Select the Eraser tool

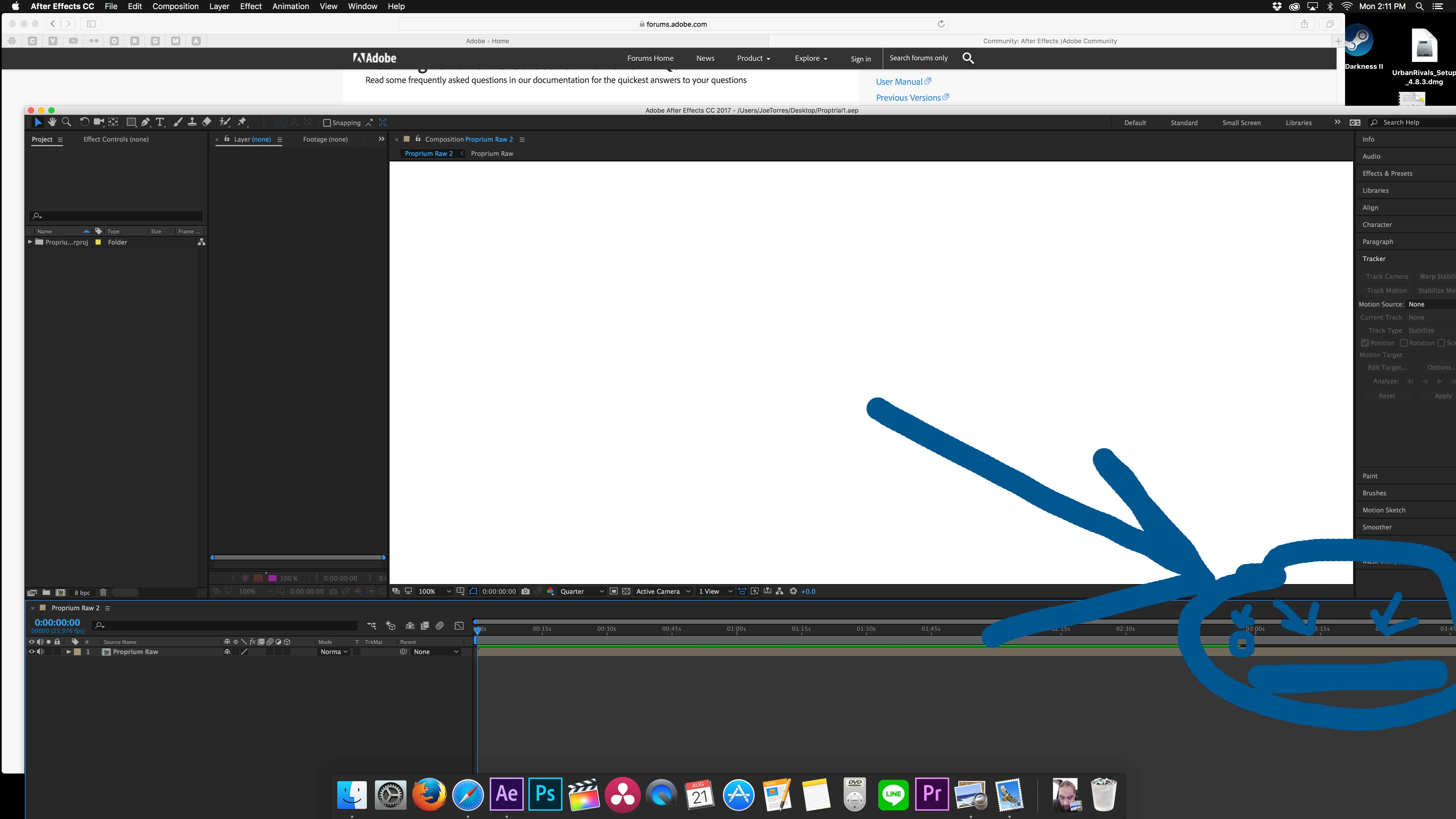click(x=207, y=122)
